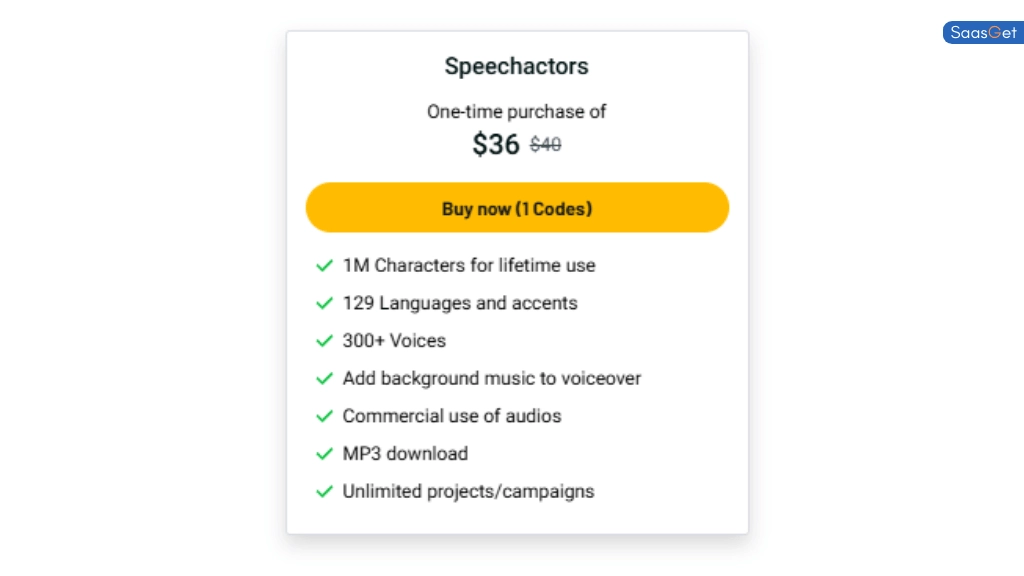Click checkmark next to 129 Languages
The width and height of the screenshot is (1024, 576).
tap(324, 303)
